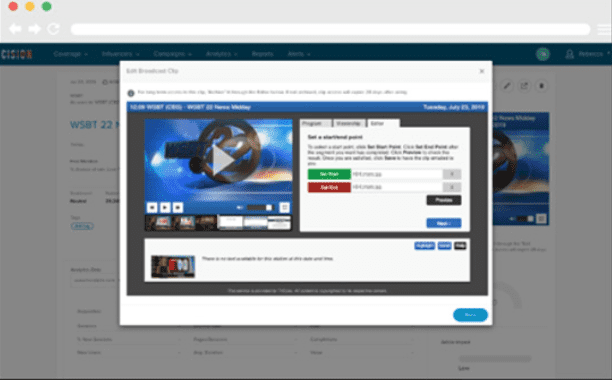612x380 pixels.
Task: Click the green Set Start button
Action: pos(329,174)
